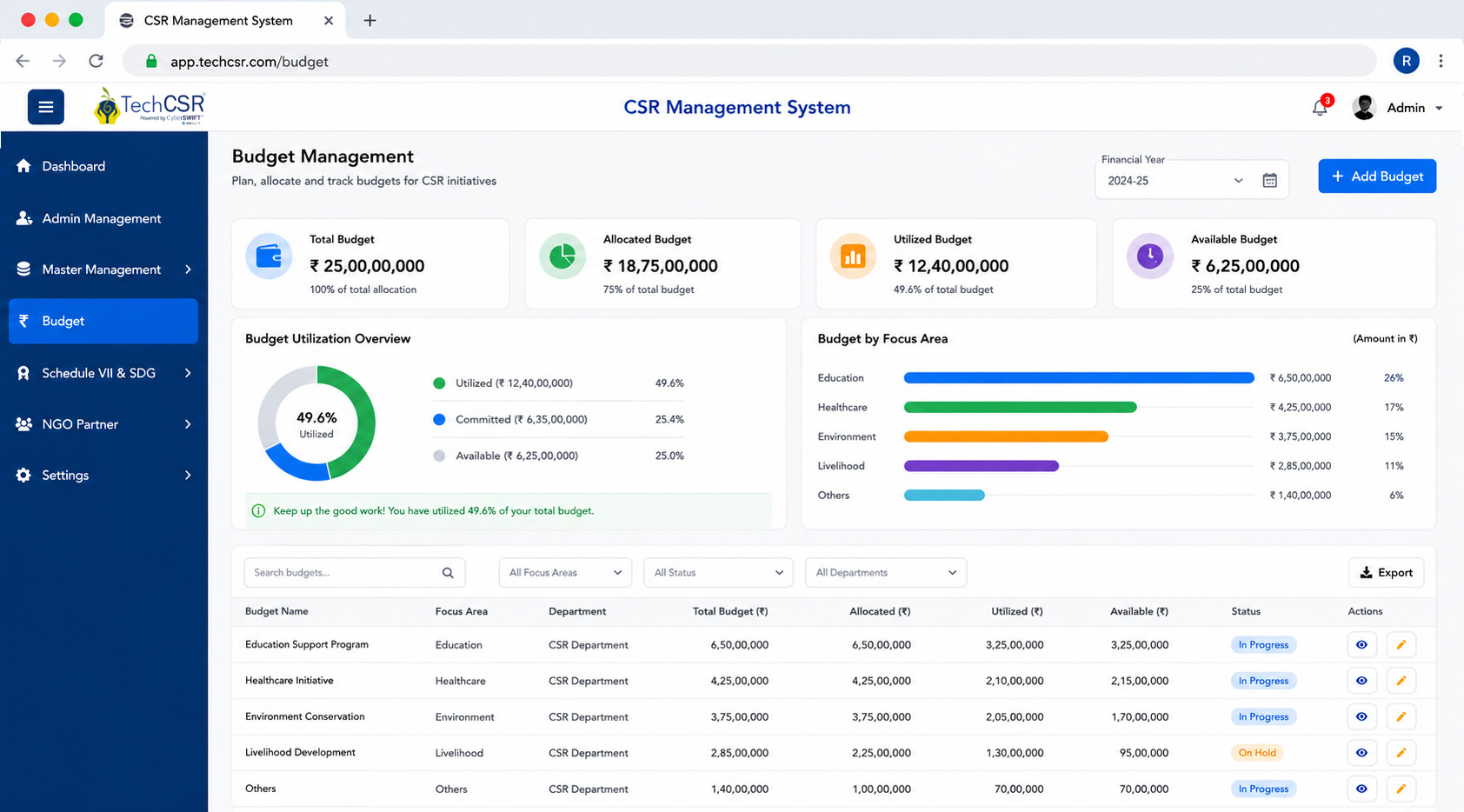Open the All Status filter dropdown

(718, 572)
